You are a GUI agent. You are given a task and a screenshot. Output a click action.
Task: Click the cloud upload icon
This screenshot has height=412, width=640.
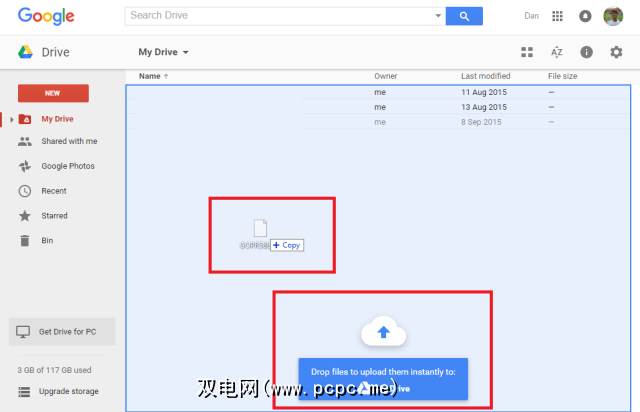(x=383, y=331)
